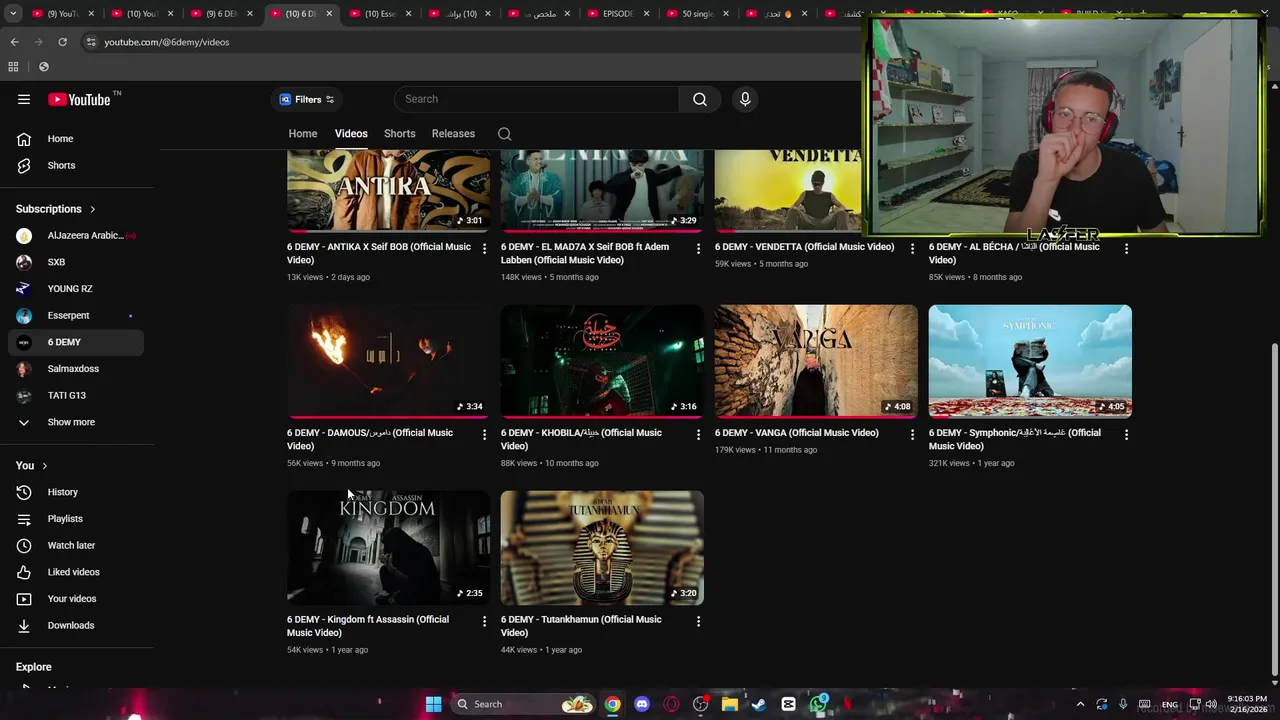The width and height of the screenshot is (1280, 720).
Task: Open more options for ANTIKA video
Action: pos(484,248)
